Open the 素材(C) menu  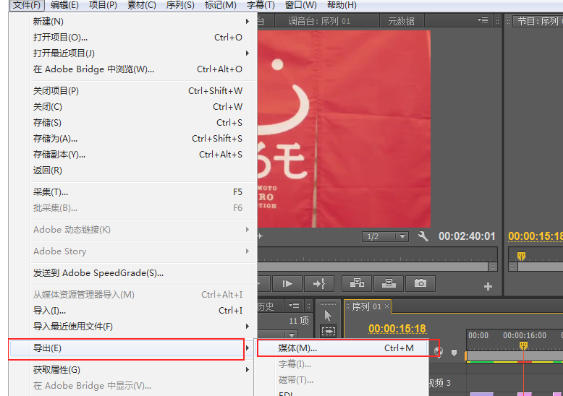[142, 5]
